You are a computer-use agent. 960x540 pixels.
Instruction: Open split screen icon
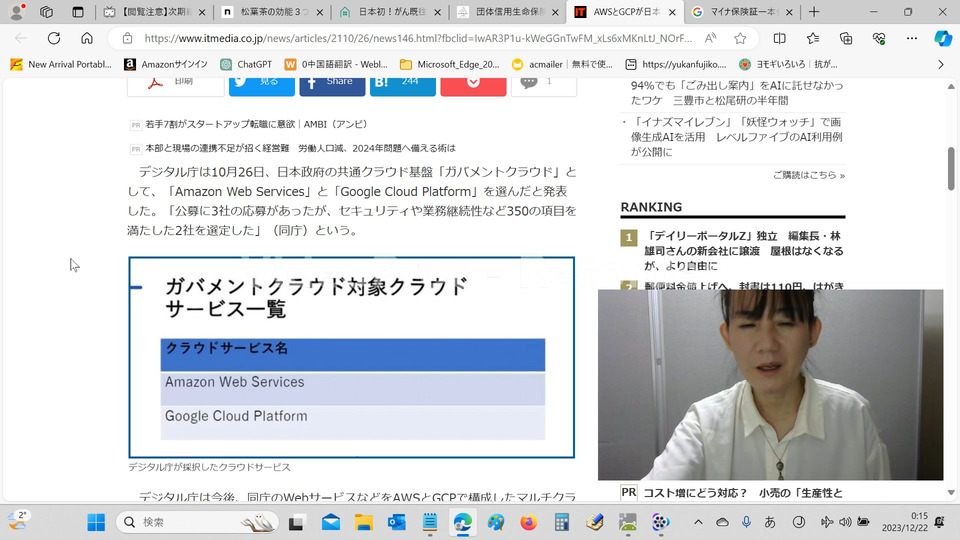tap(779, 38)
